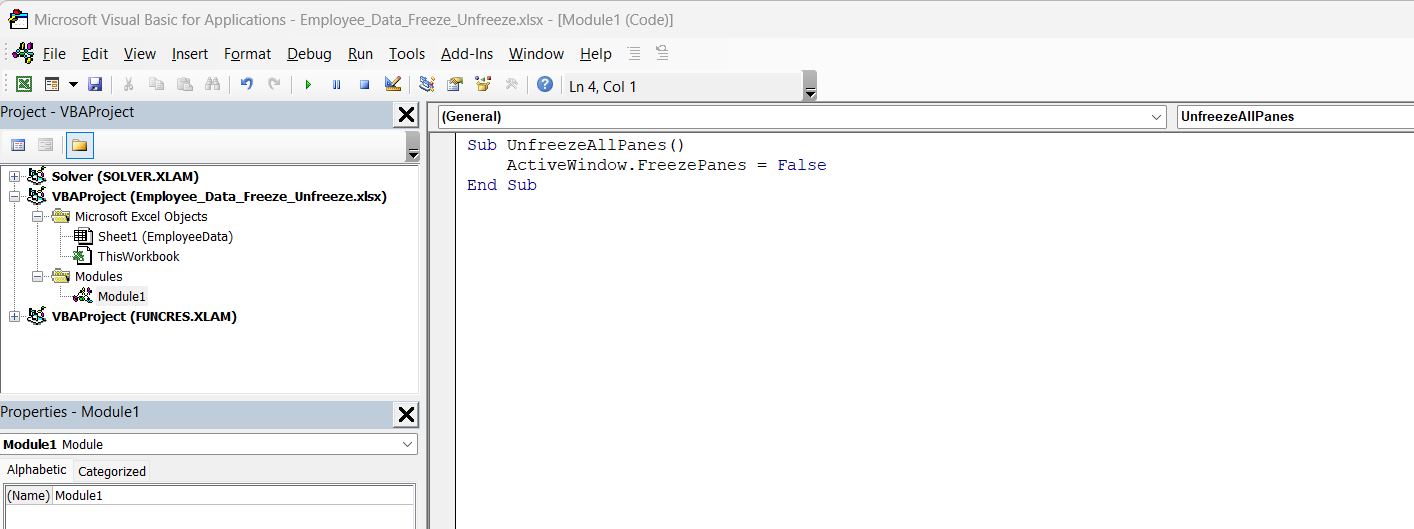This screenshot has height=529, width=1414.
Task: Click the Break pause icon
Action: click(x=336, y=85)
